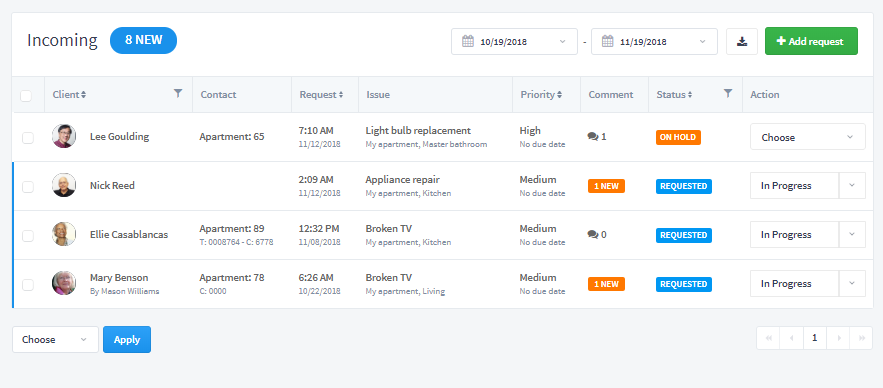Open the Status column filter funnel

coord(728,93)
